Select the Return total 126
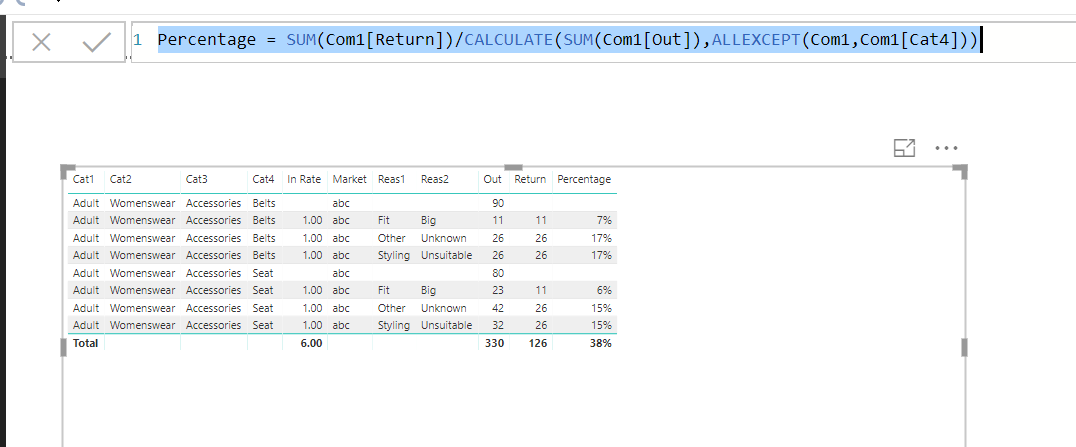The width and height of the screenshot is (1076, 447). [x=537, y=343]
